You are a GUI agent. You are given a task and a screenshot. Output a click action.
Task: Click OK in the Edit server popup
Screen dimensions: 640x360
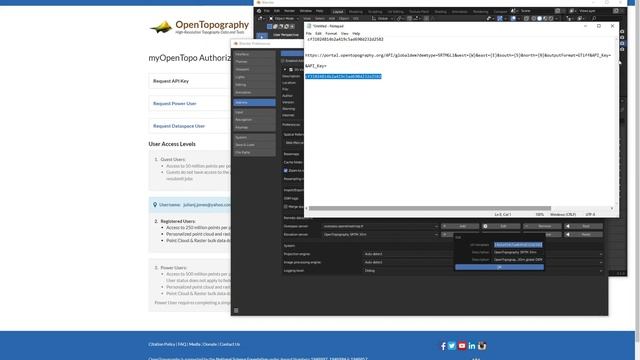click(500, 267)
